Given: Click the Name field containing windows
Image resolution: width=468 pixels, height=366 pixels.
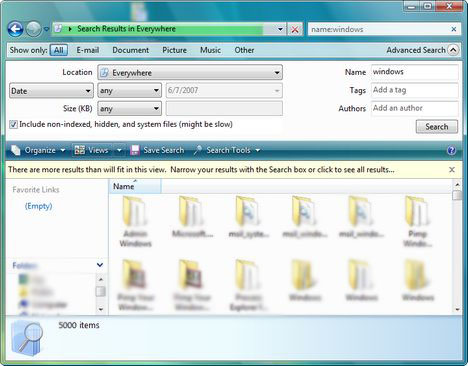Looking at the screenshot, I should pos(414,72).
